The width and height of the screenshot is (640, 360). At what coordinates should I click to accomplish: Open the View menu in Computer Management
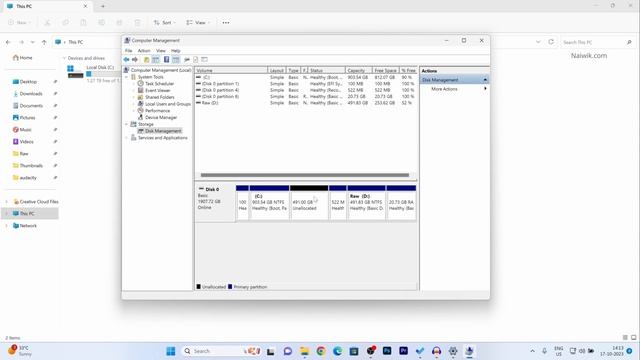(161, 51)
